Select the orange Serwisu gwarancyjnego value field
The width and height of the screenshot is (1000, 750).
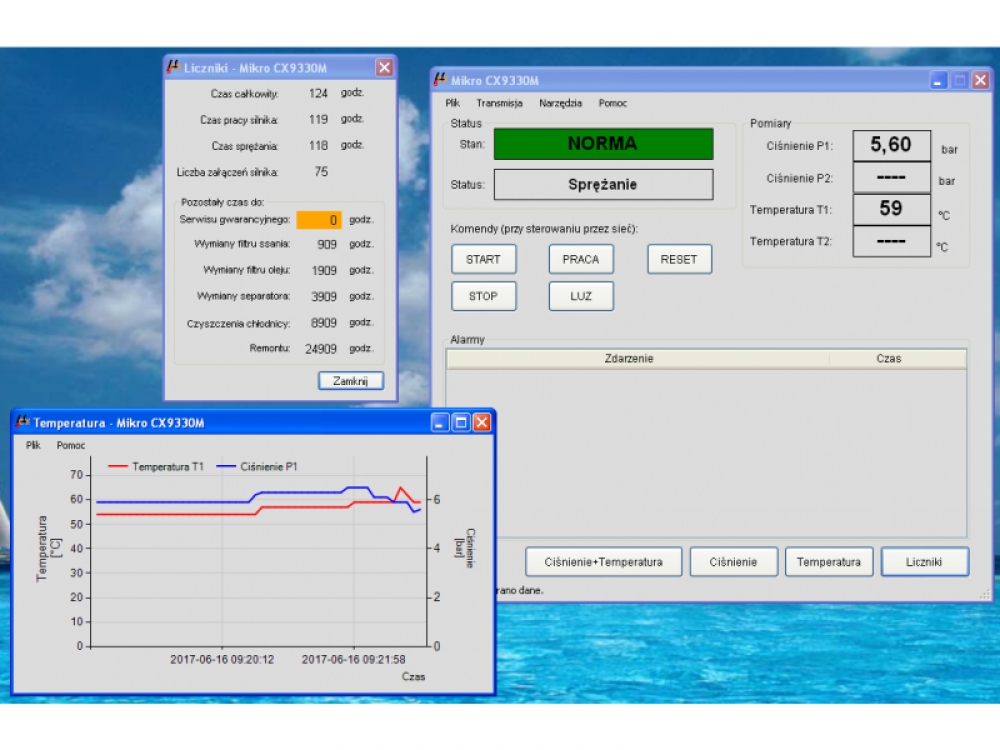318,220
